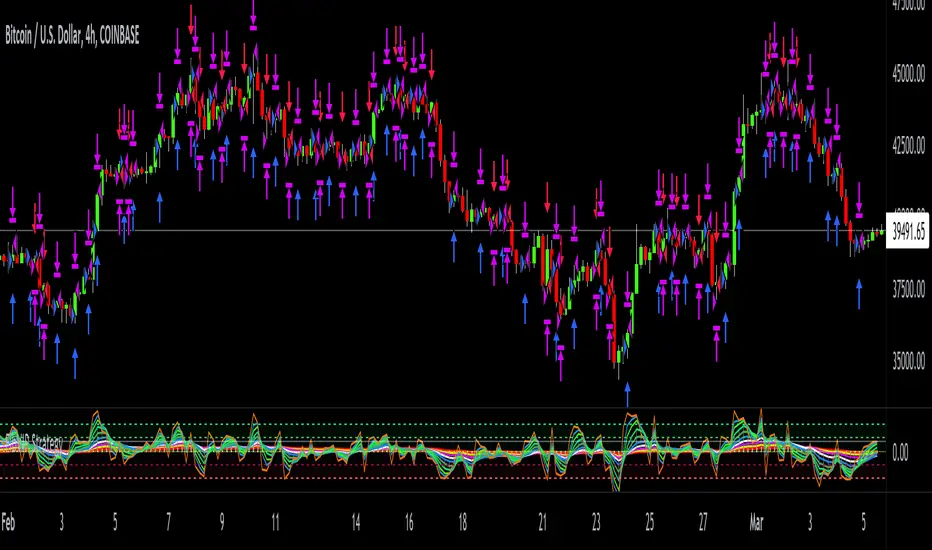The width and height of the screenshot is (932, 550).
Task: Click the blue arrow beneath the lowest candle
Action: pos(627,395)
